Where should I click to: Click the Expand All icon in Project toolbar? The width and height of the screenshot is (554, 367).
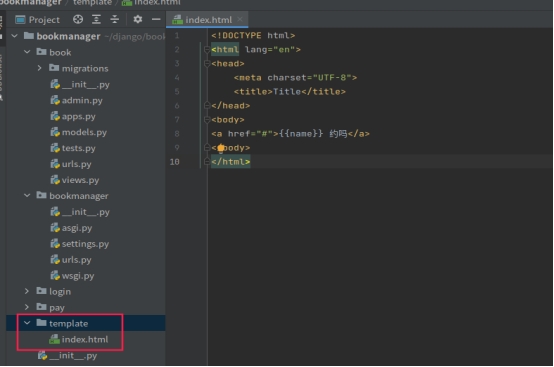(x=96, y=19)
